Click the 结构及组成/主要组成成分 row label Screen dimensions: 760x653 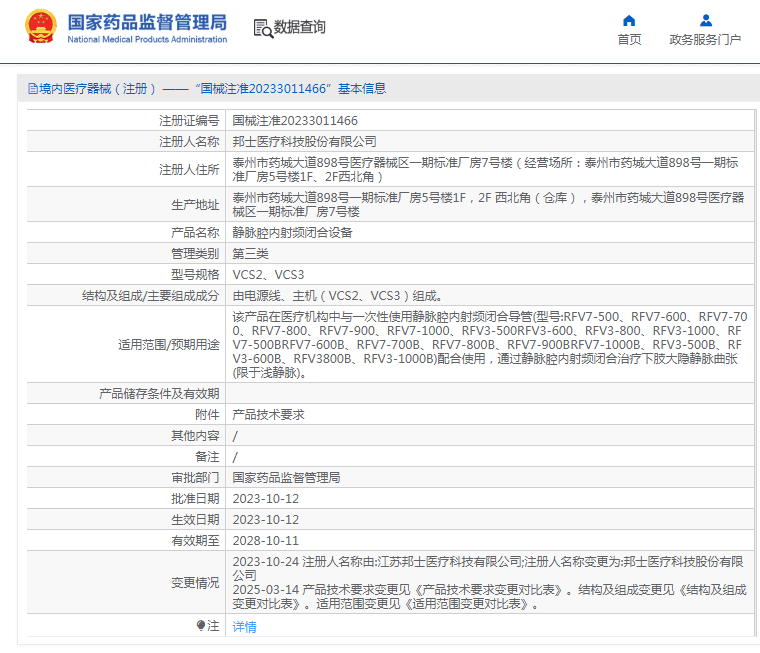[150, 296]
